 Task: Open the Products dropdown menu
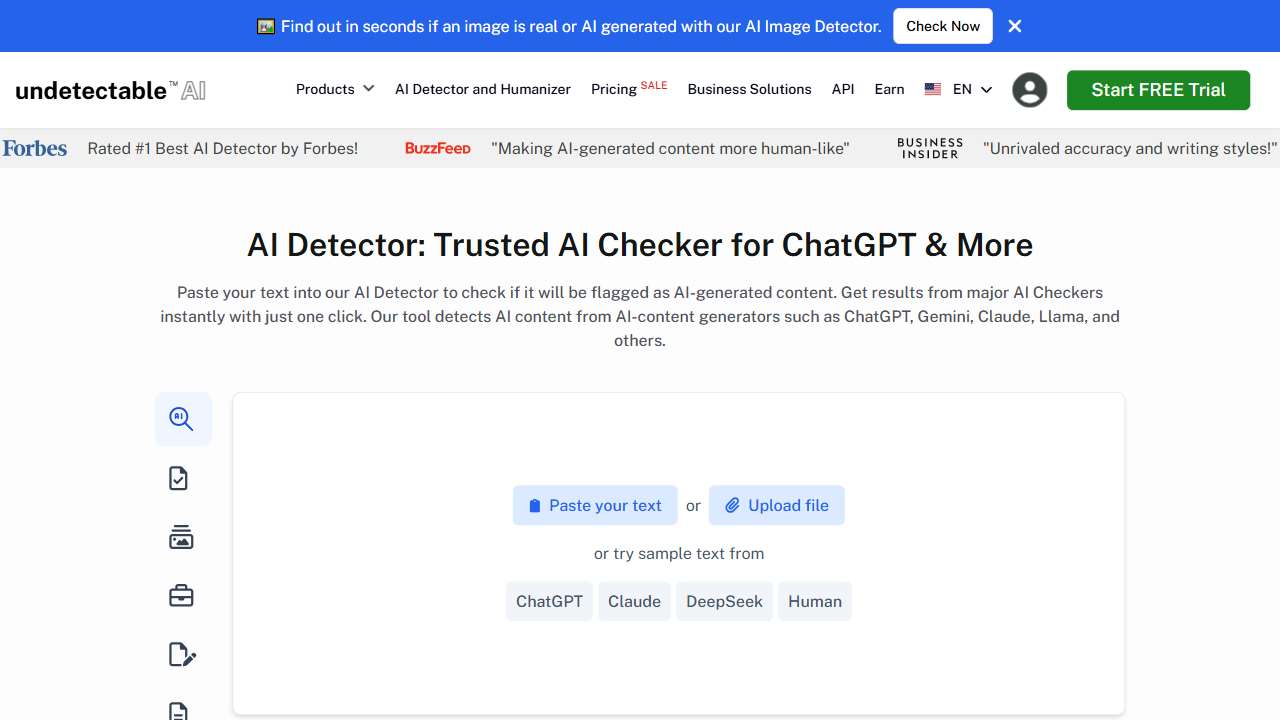tap(334, 89)
